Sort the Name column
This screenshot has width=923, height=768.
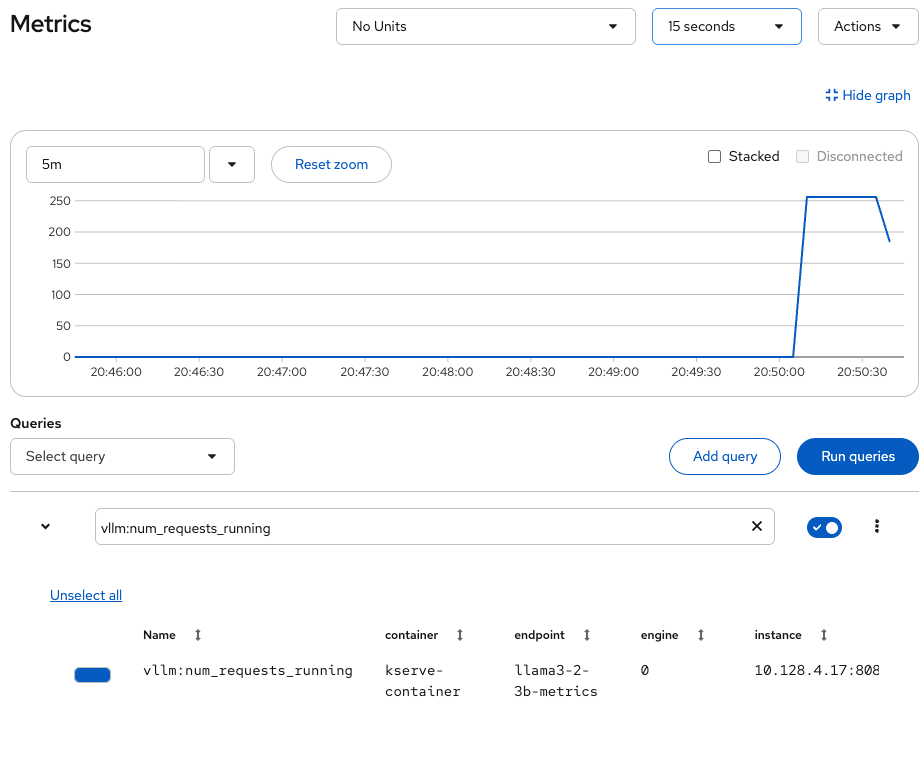197,635
